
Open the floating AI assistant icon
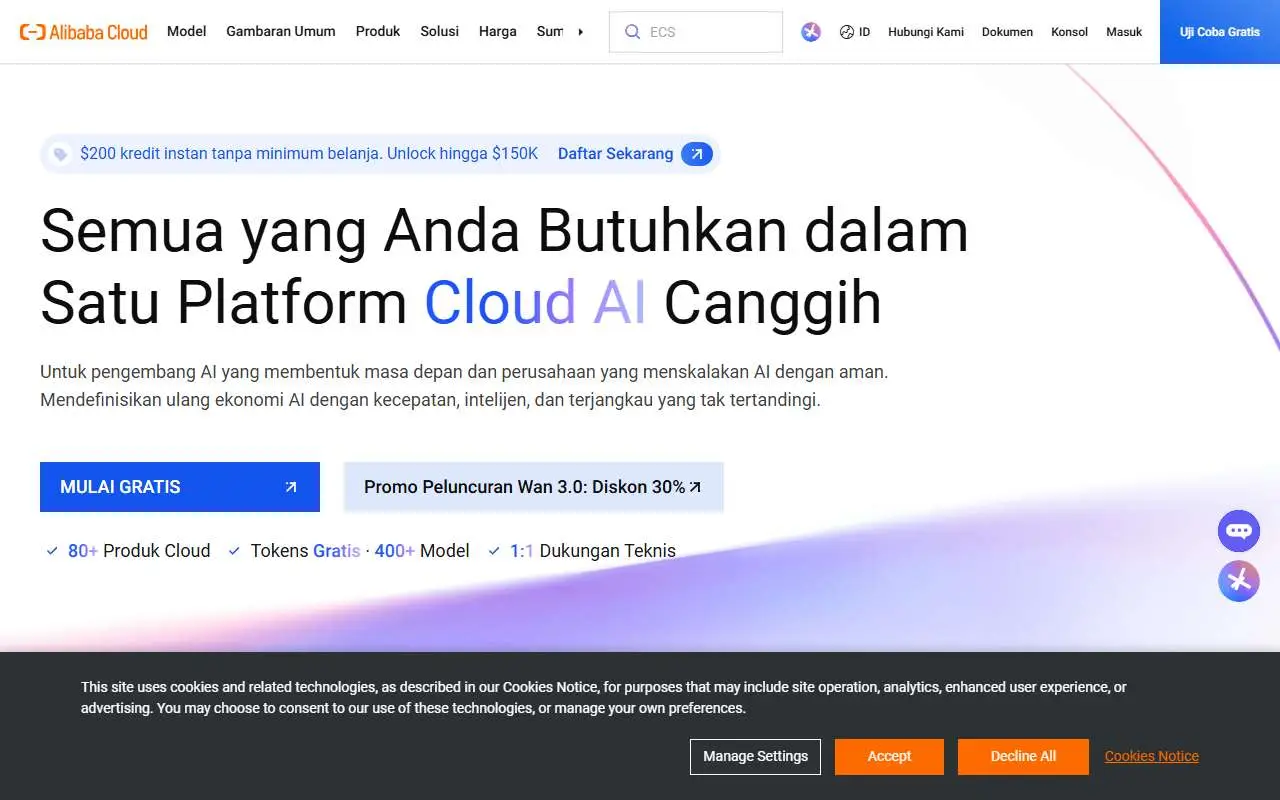[x=1239, y=581]
